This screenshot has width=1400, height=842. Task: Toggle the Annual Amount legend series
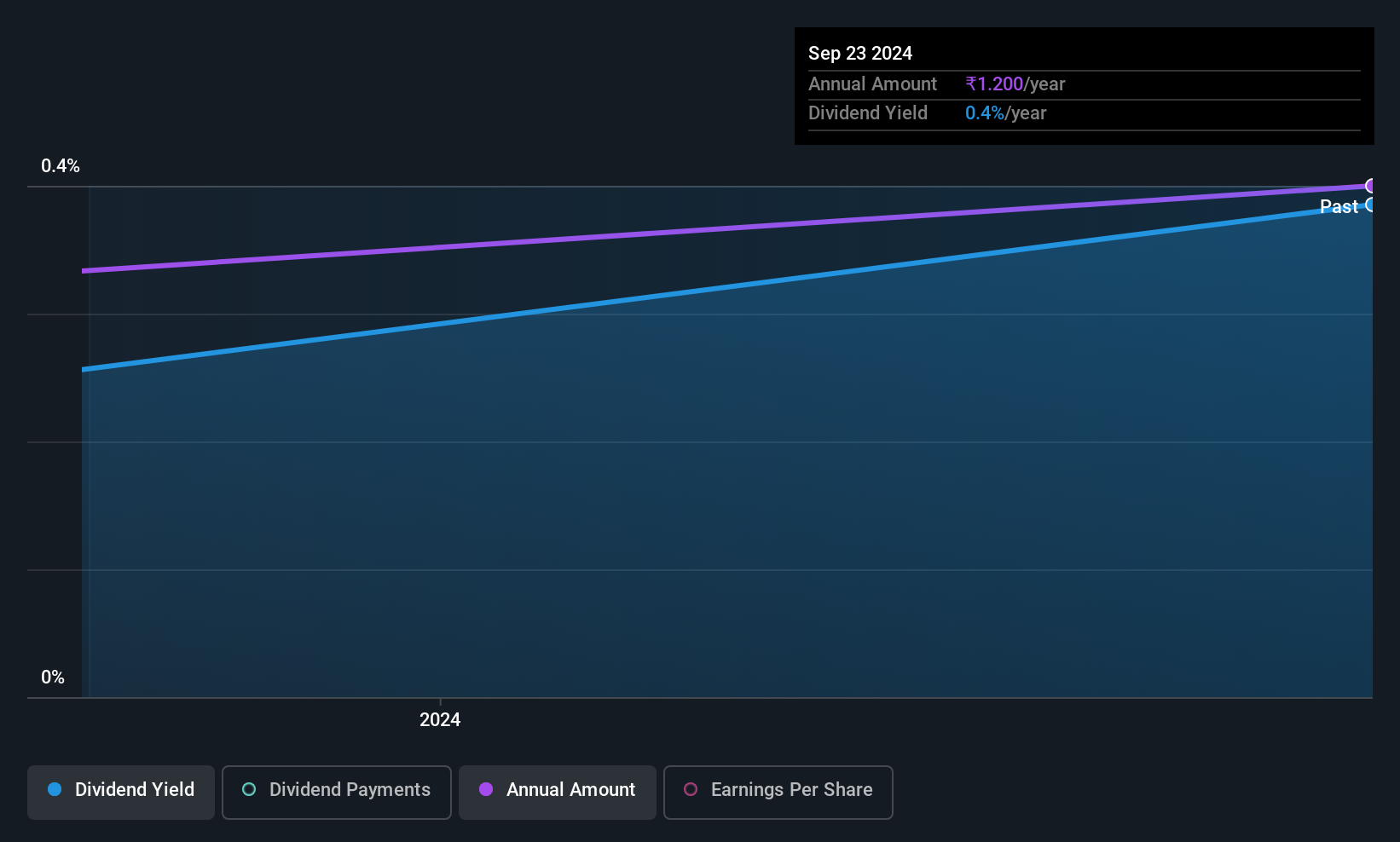(x=558, y=792)
